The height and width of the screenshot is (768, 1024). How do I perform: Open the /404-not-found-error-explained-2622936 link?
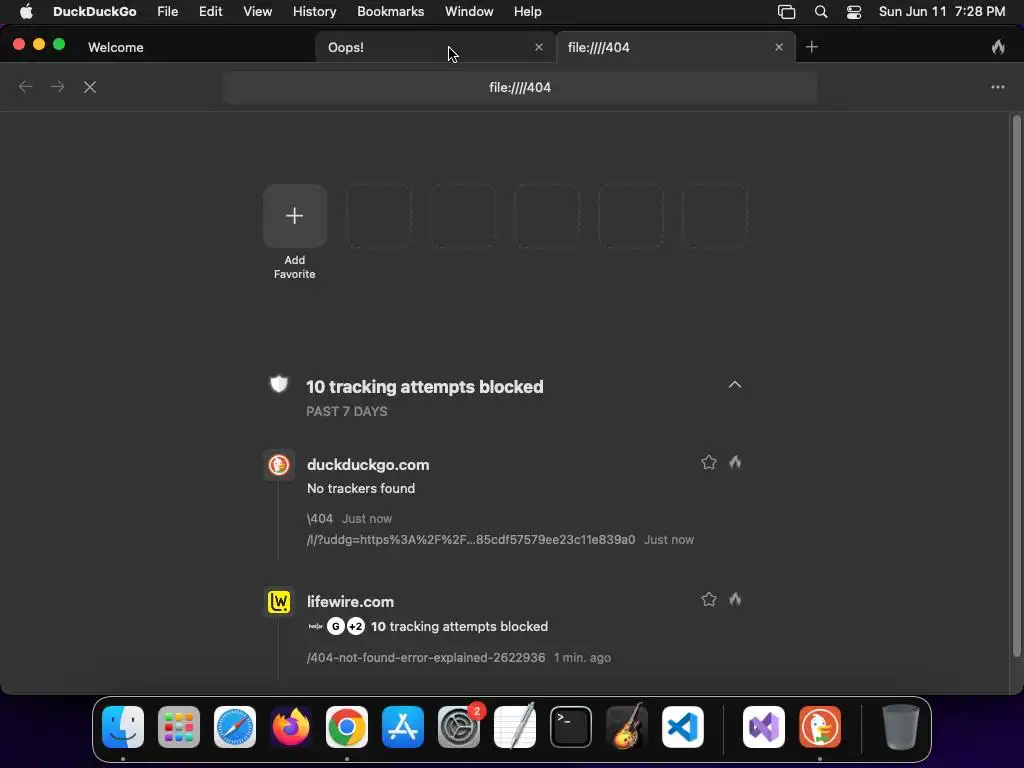pos(426,658)
